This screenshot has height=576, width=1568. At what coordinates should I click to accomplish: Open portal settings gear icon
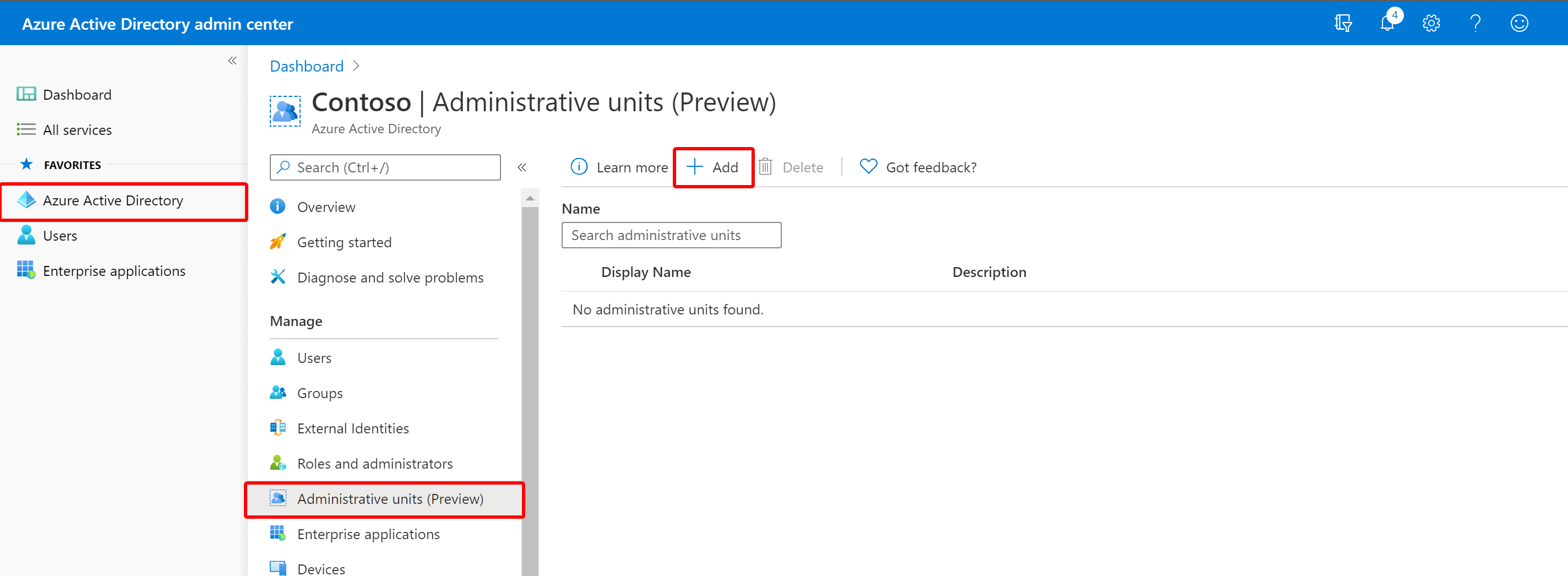pyautogui.click(x=1431, y=23)
